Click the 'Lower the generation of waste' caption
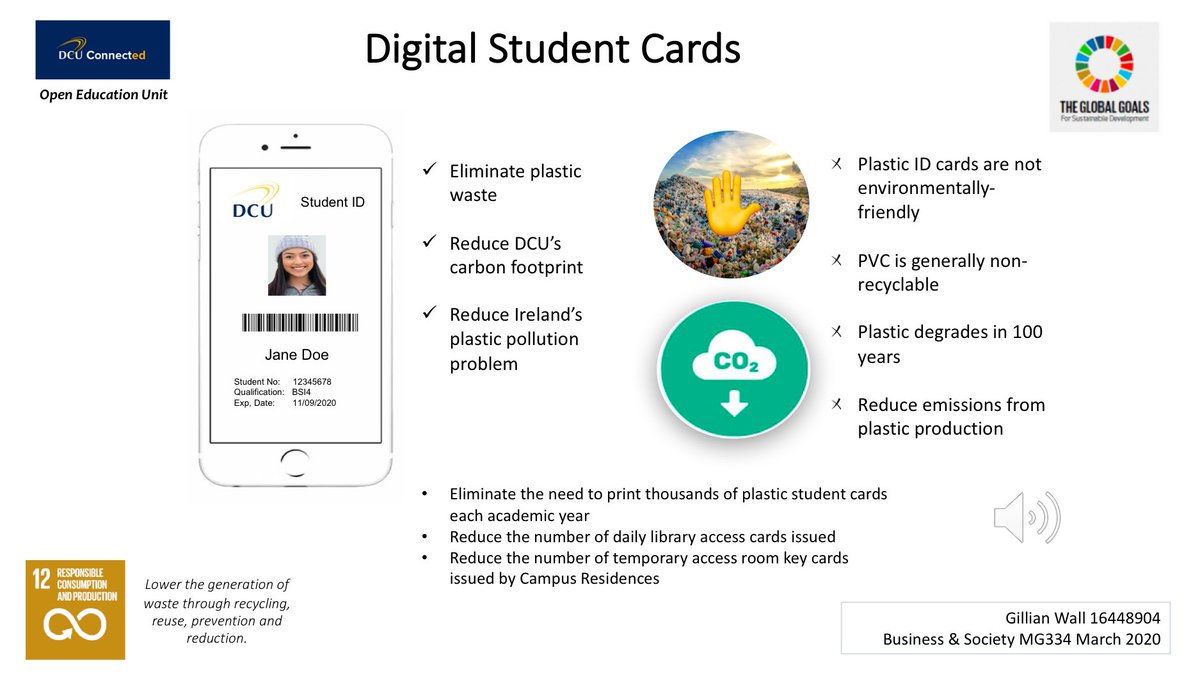Image resolution: width=1200 pixels, height=676 pixels. tap(217, 611)
